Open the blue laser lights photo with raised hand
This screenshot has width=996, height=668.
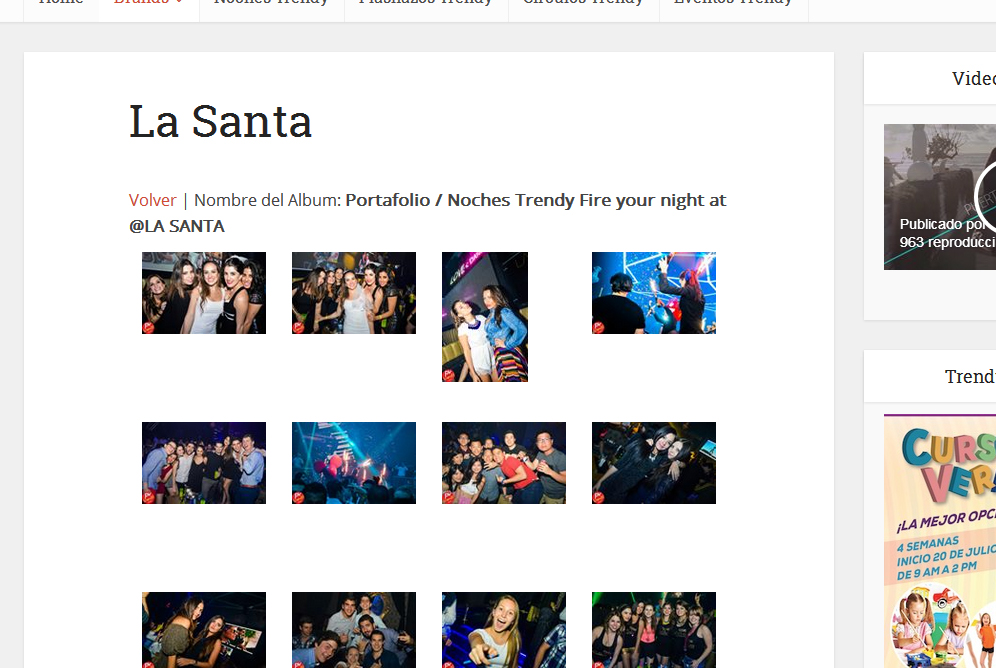[654, 293]
